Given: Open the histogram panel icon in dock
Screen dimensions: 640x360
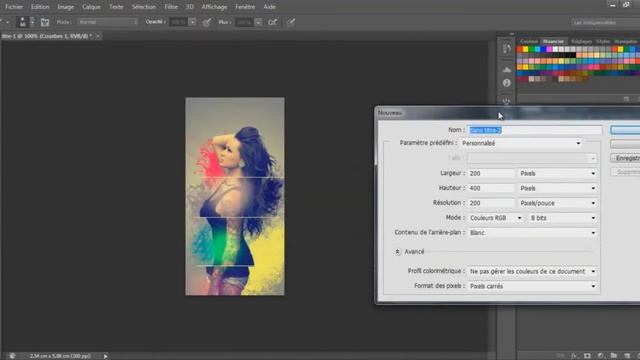Looking at the screenshot, I should tap(507, 69).
